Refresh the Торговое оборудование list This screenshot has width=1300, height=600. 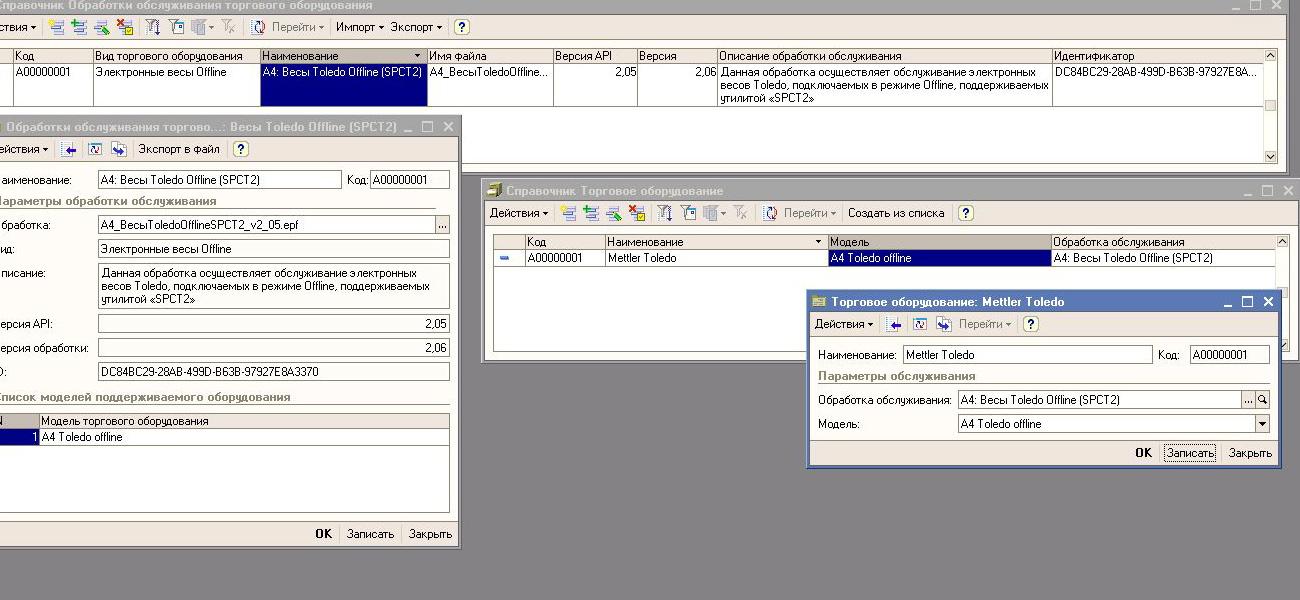pos(770,213)
